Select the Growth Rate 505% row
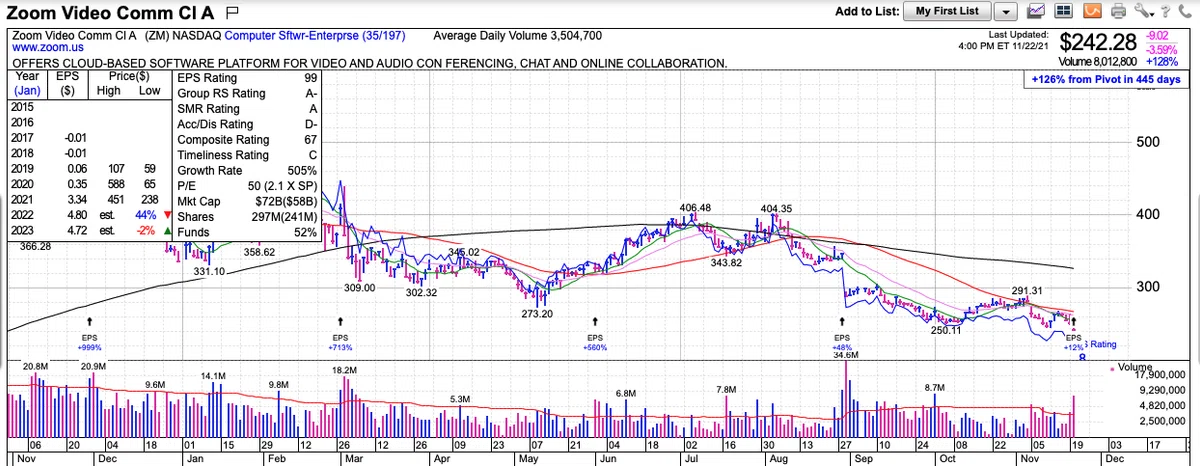Viewport: 1200px width, 466px height. [x=248, y=170]
